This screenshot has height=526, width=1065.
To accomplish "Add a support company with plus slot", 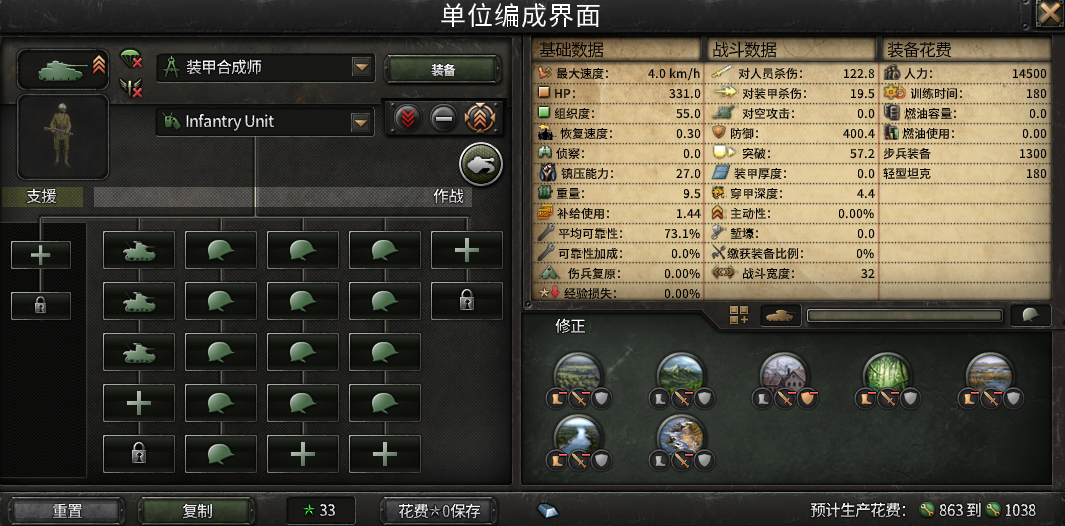I will pyautogui.click(x=41, y=255).
